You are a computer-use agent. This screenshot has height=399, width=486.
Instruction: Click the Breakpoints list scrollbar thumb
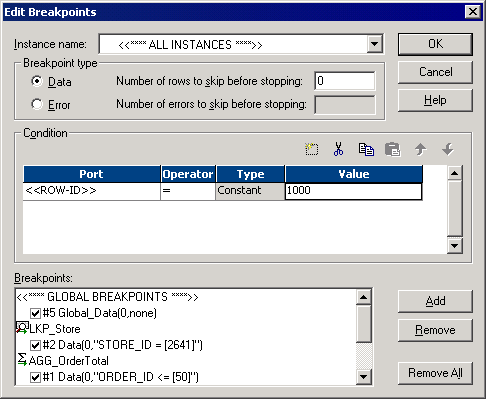click(x=363, y=324)
